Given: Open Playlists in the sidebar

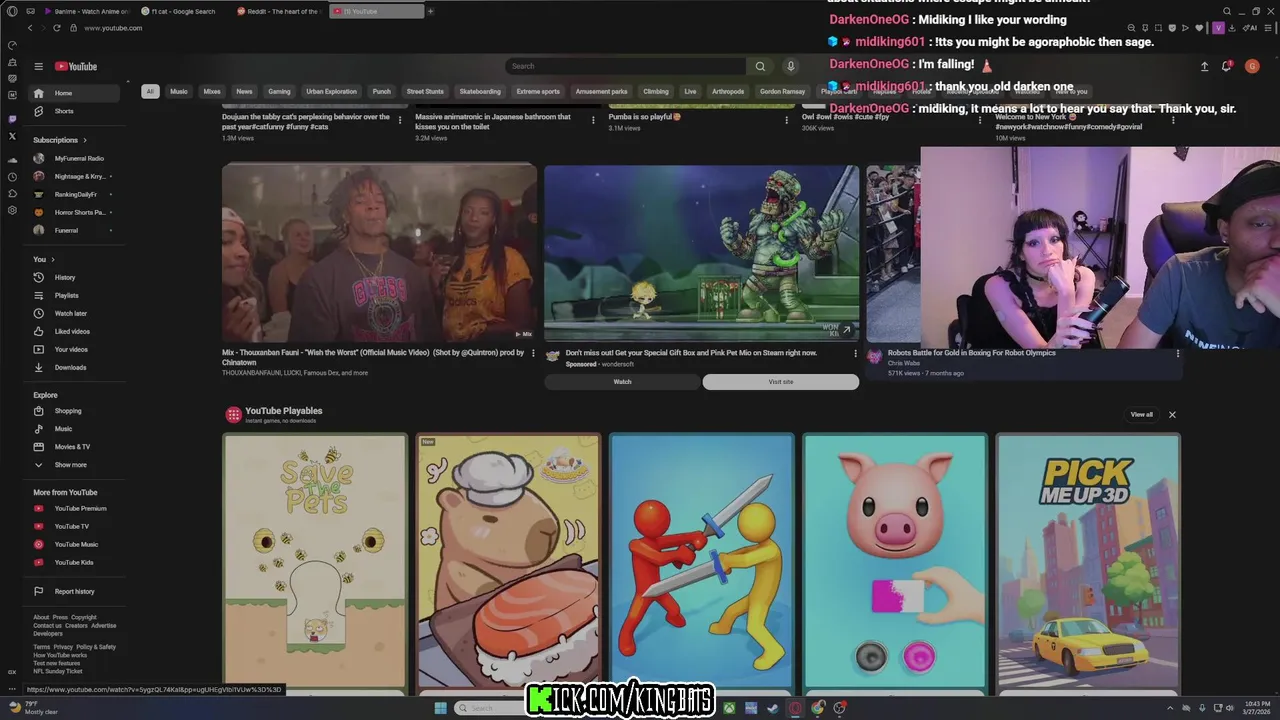Looking at the screenshot, I should point(74,295).
